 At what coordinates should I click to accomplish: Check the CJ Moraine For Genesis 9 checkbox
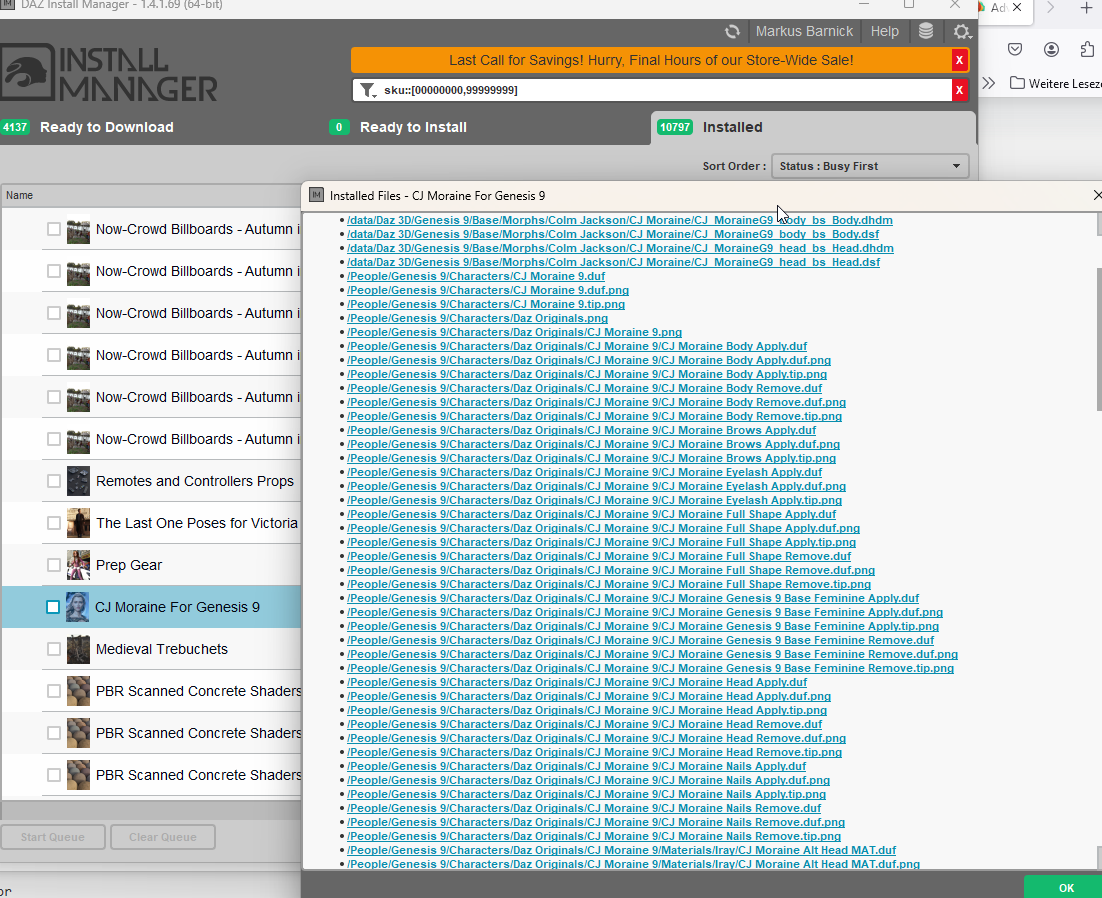point(53,607)
